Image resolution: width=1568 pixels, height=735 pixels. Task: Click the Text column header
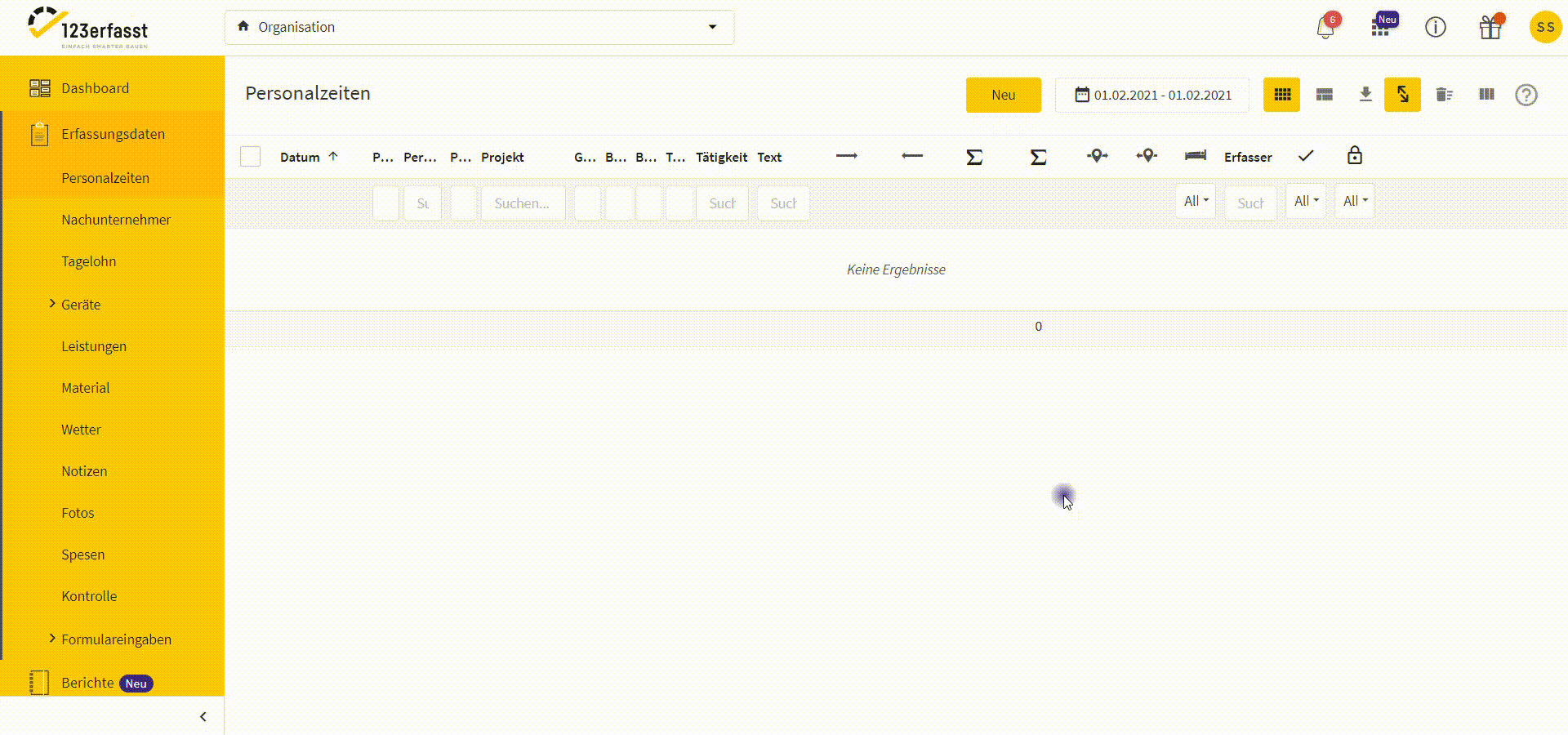click(769, 157)
